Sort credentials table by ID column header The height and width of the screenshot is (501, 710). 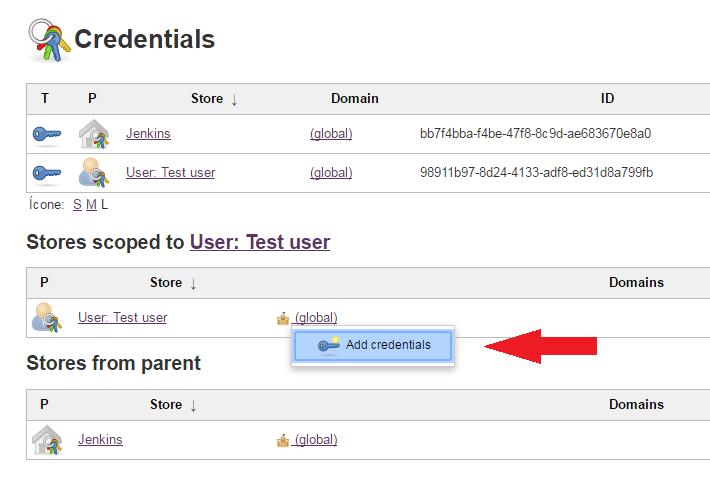607,99
